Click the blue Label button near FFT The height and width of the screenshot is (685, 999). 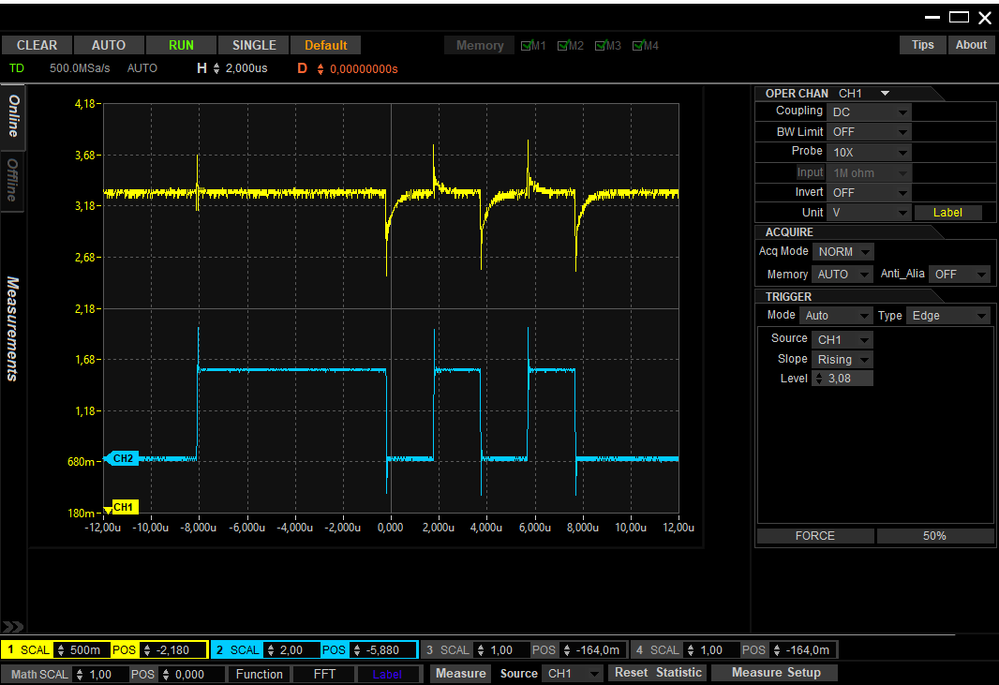[x=387, y=674]
